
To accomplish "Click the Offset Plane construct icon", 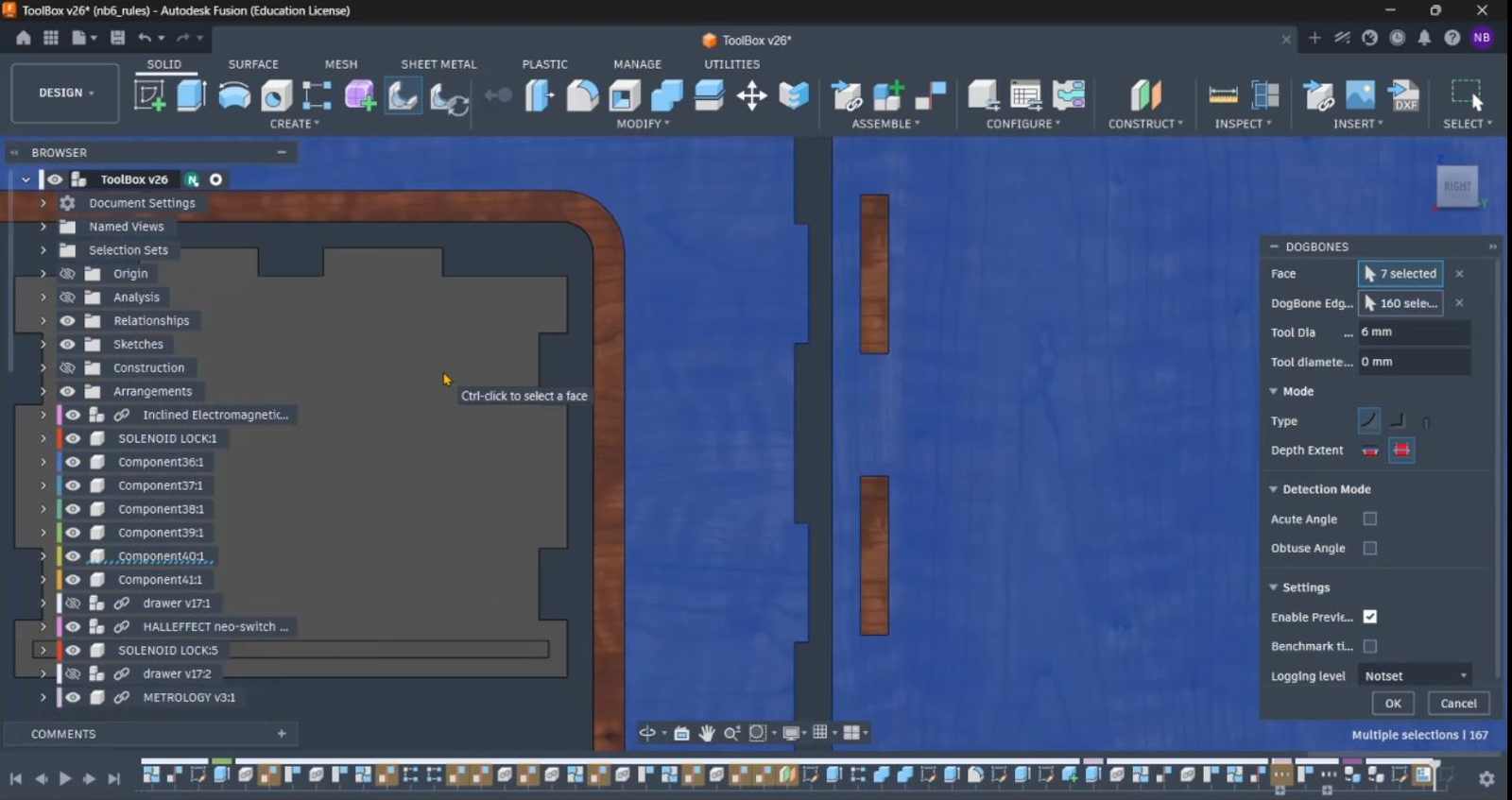I will (1145, 95).
